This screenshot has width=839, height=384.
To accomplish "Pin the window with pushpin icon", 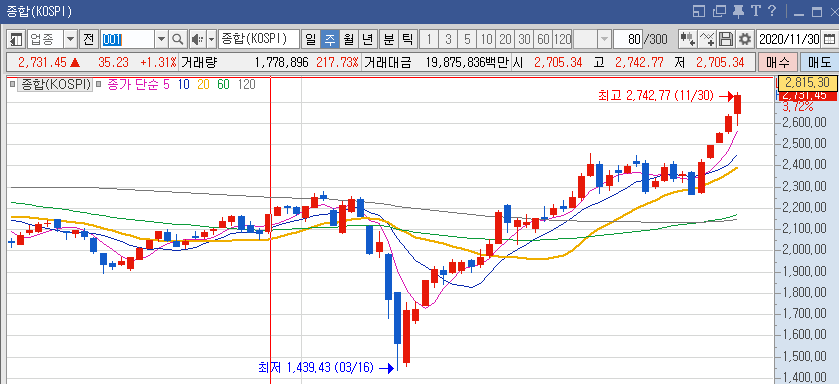I will click(738, 11).
